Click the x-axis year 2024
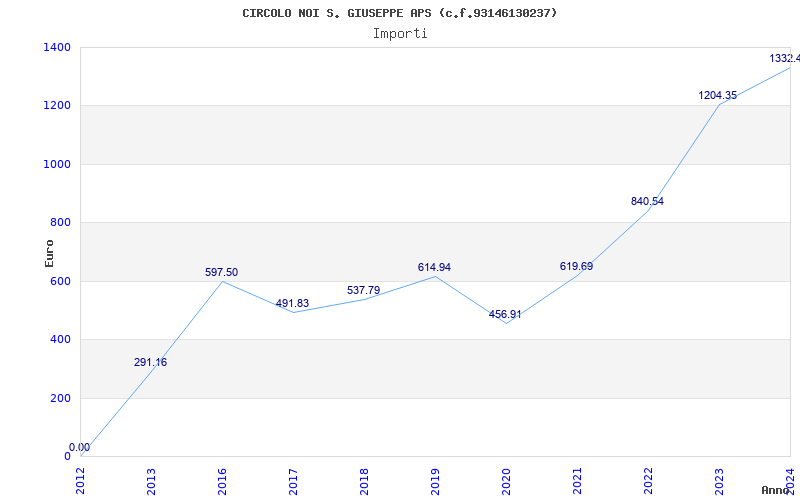800x500 pixels. tap(790, 481)
